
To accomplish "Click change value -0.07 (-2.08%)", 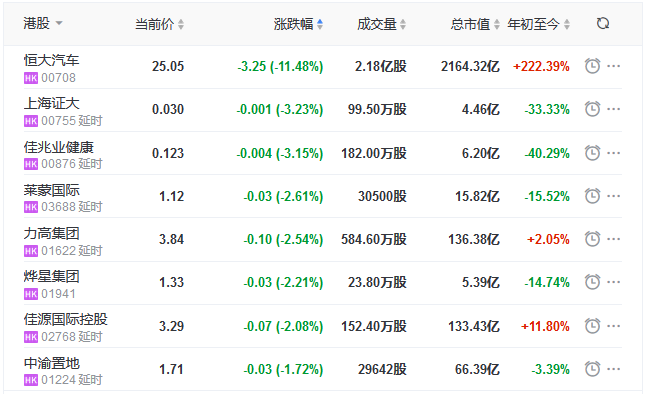I will 283,326.
